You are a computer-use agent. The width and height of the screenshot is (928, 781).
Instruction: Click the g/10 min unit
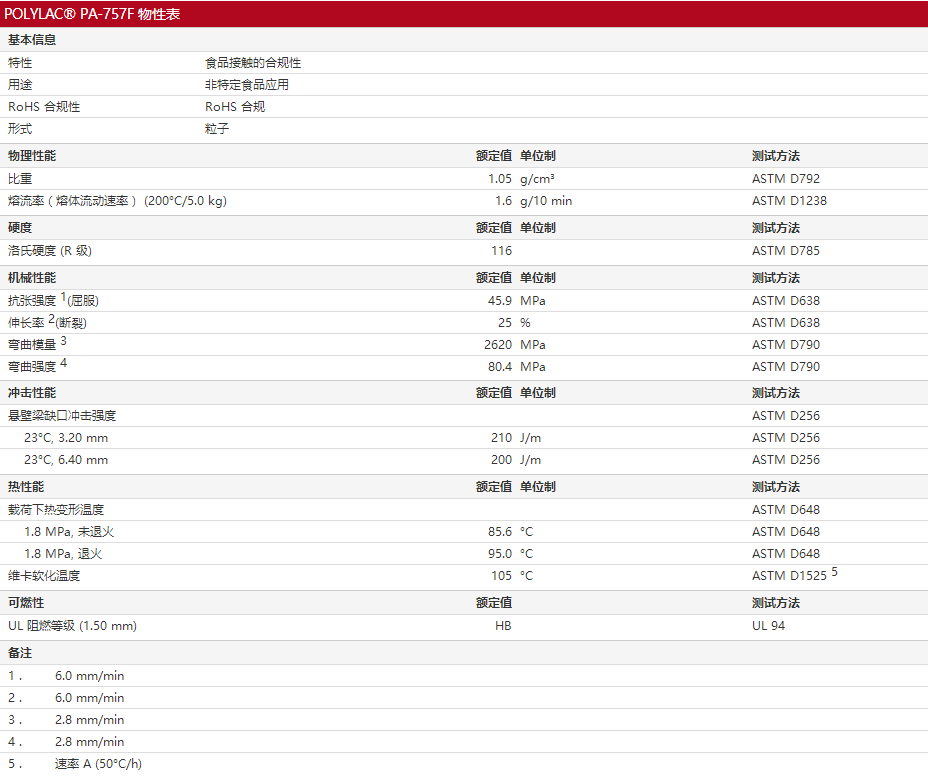[x=546, y=201]
